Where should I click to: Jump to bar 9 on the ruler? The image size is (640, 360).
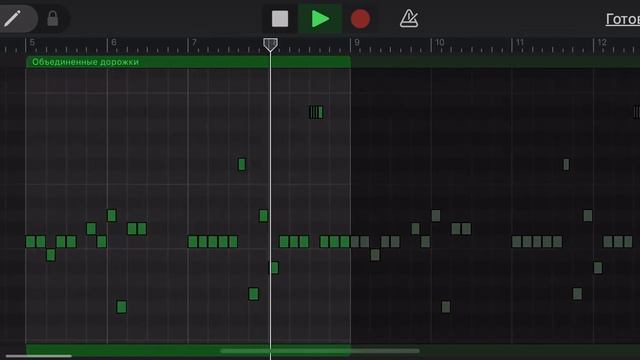coord(357,42)
